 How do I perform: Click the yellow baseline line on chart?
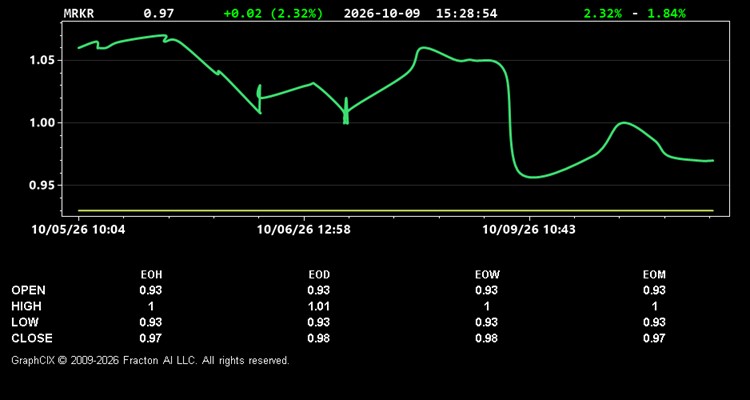click(x=396, y=210)
